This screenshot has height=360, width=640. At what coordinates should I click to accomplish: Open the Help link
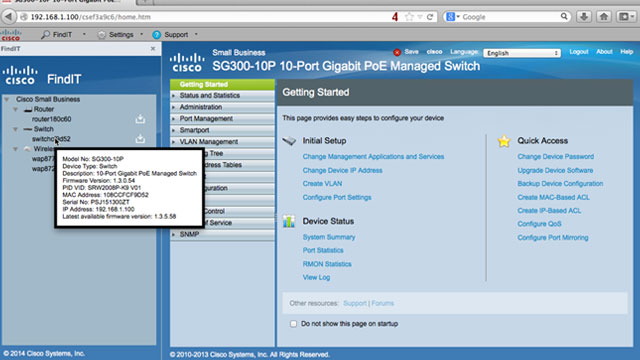click(627, 52)
